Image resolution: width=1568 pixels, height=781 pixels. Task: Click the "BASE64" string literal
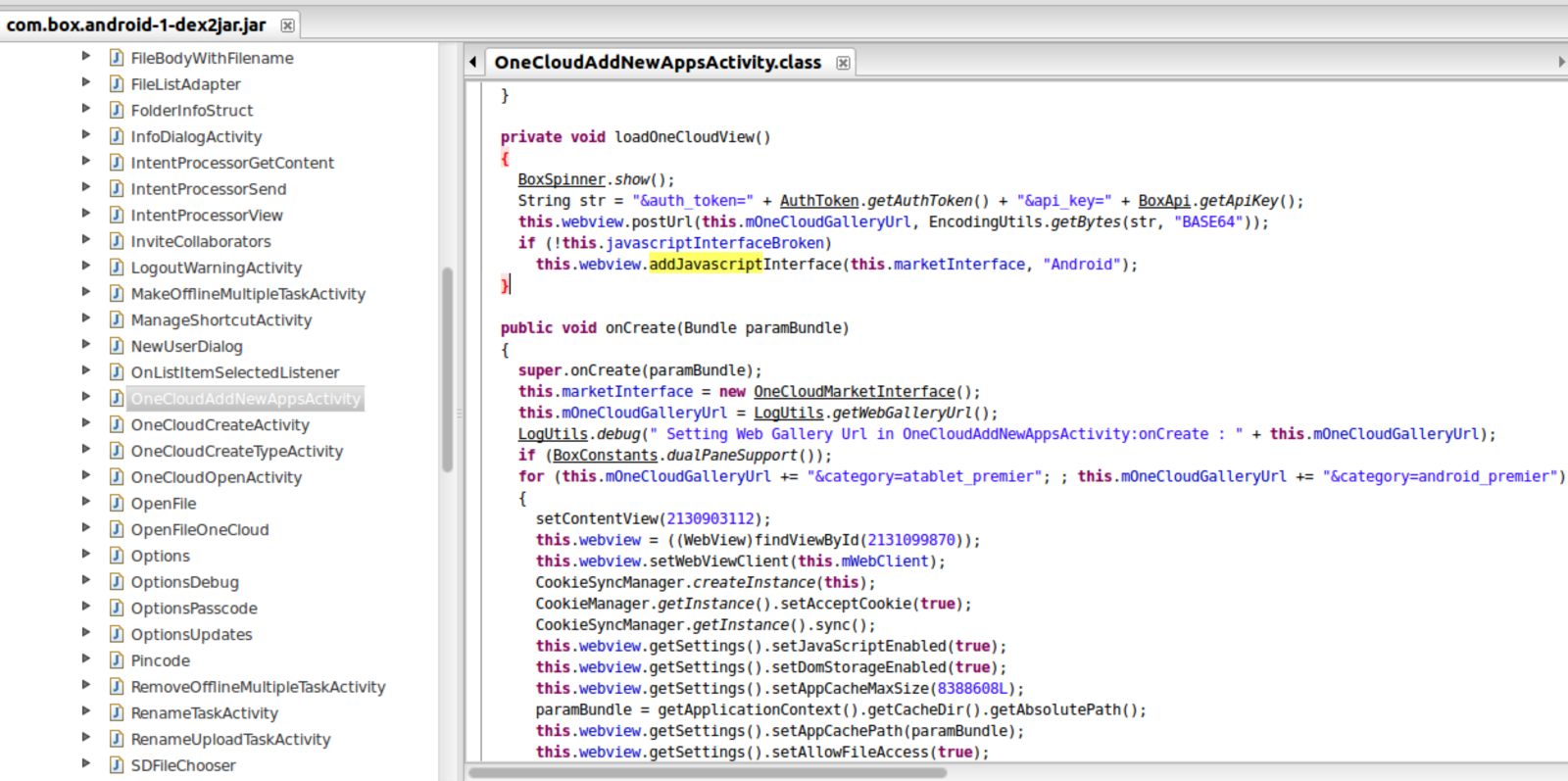[1208, 222]
